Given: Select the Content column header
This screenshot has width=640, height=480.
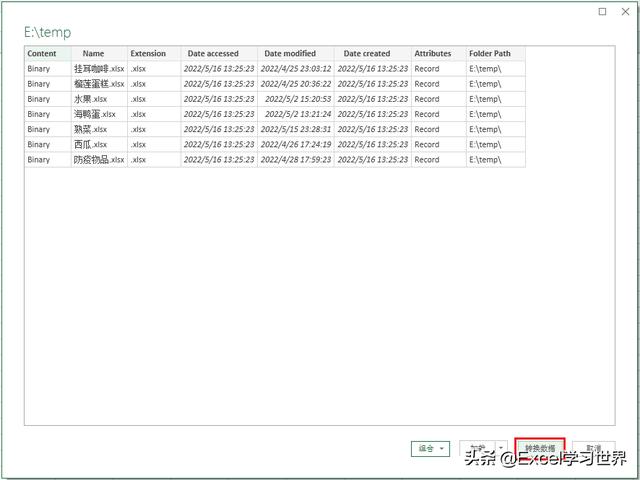Looking at the screenshot, I should pyautogui.click(x=42, y=53).
